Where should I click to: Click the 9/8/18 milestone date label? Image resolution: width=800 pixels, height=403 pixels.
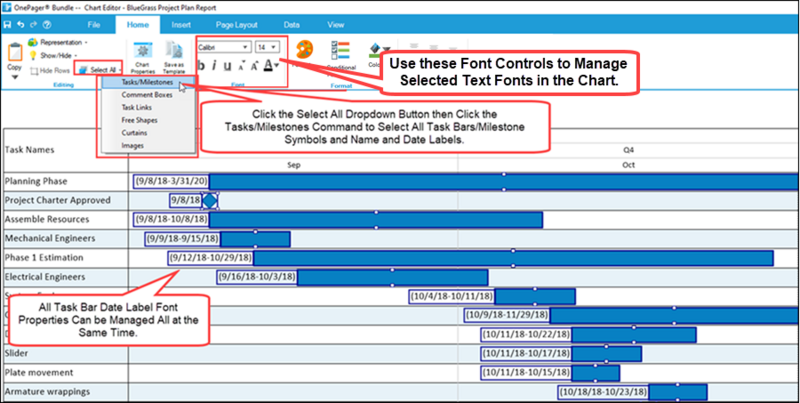[x=186, y=200]
